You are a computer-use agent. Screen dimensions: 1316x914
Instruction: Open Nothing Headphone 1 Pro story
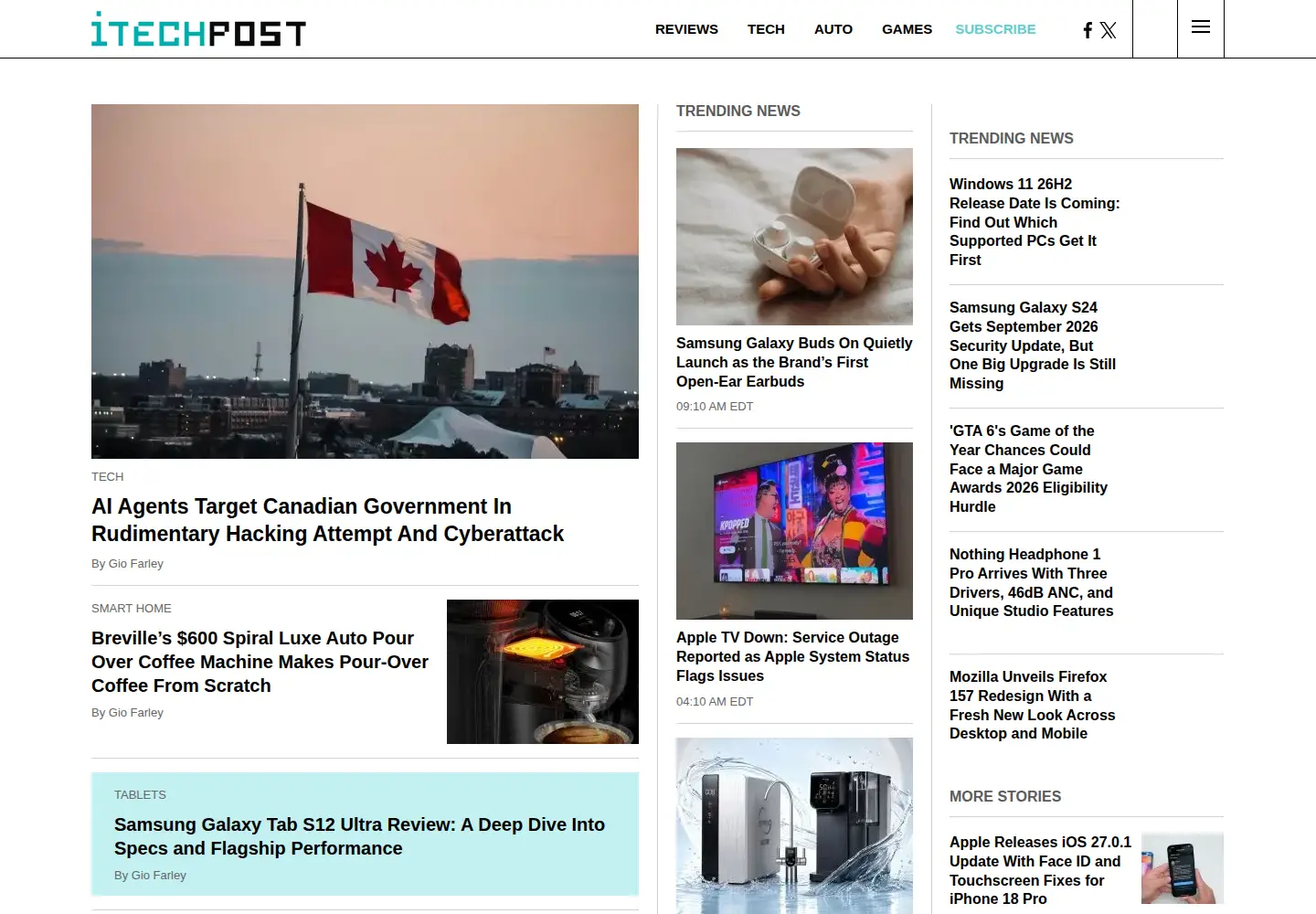[x=1031, y=582]
